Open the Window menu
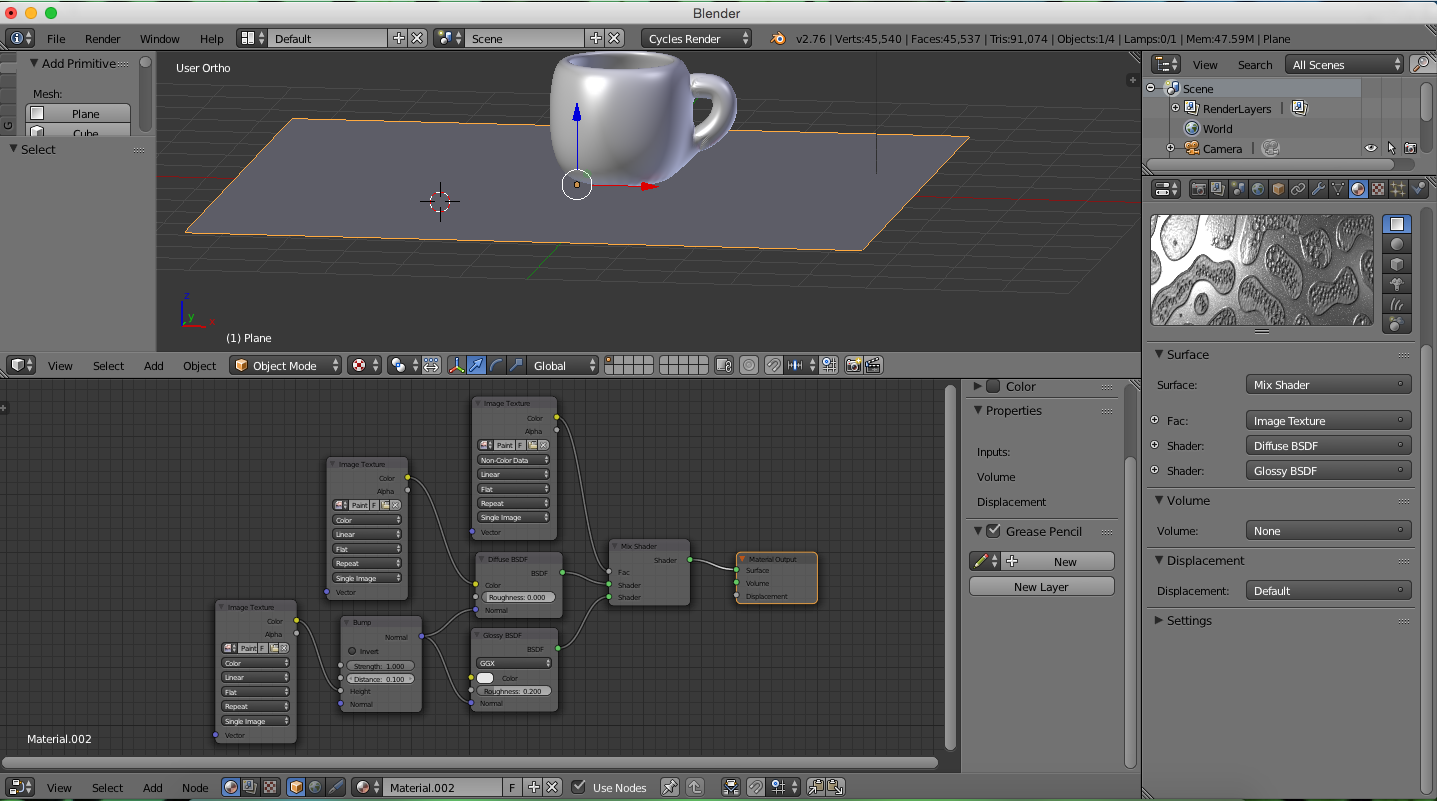 tap(159, 38)
